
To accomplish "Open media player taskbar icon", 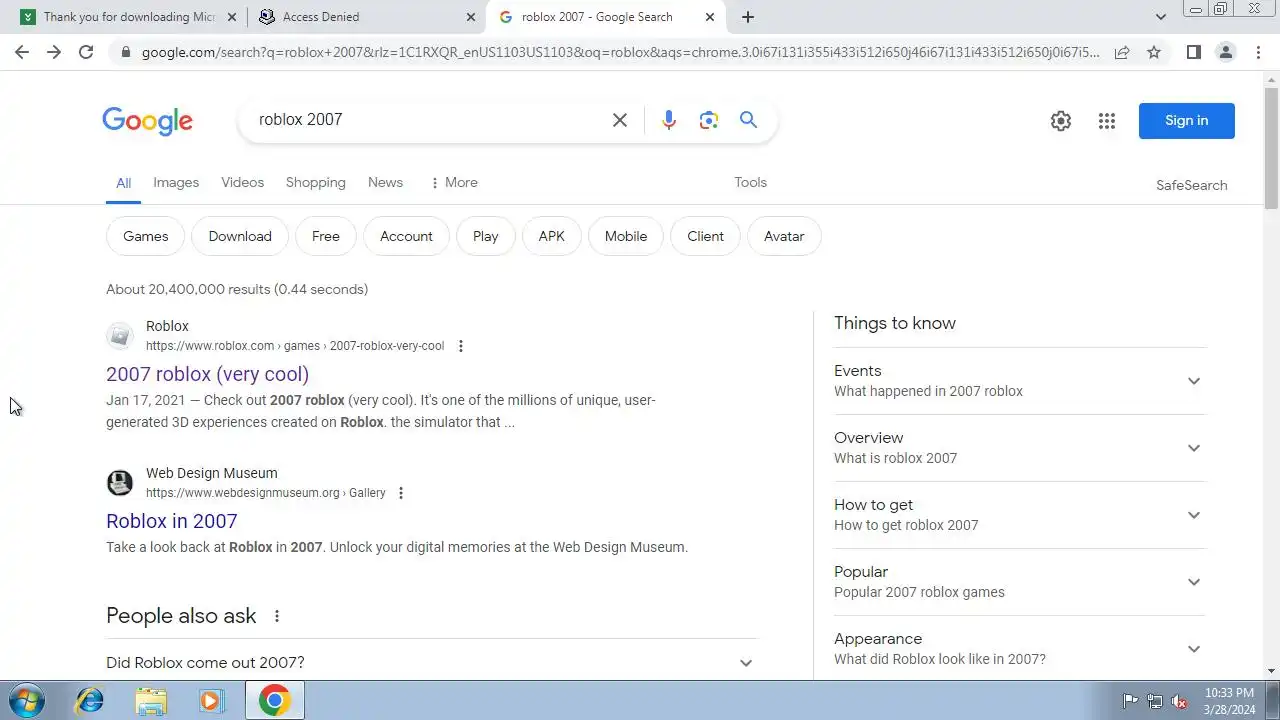I will pos(211,700).
